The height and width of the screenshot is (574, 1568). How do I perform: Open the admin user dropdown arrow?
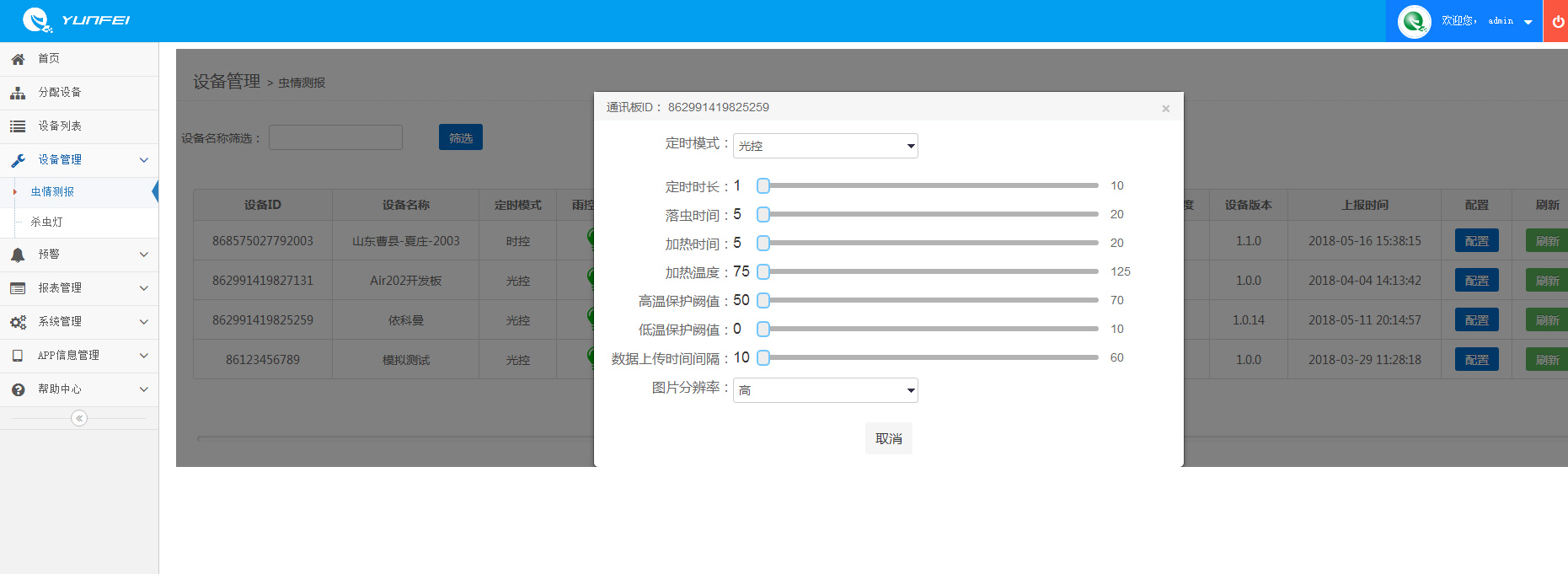pyautogui.click(x=1528, y=22)
